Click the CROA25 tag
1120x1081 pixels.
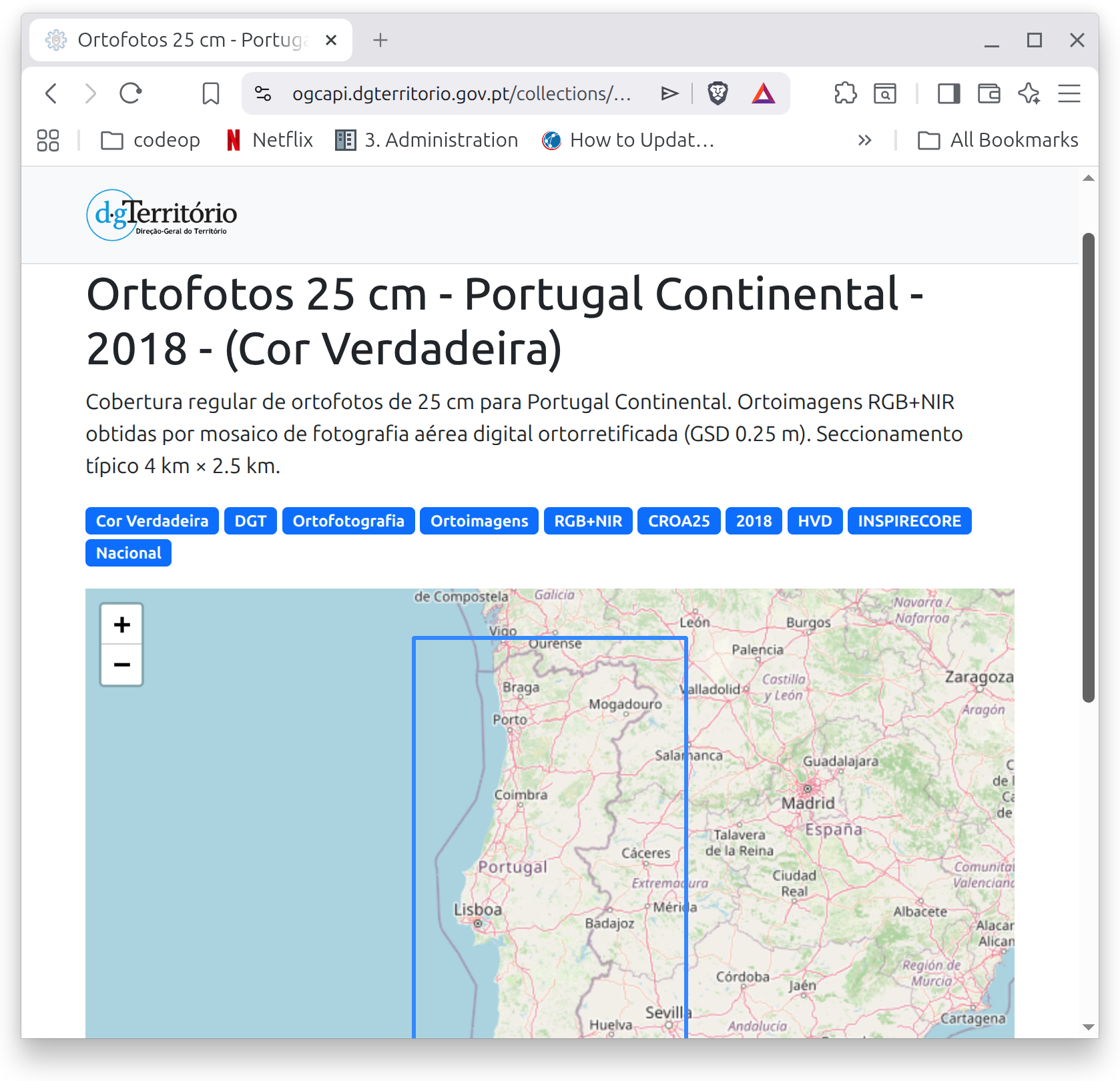[x=679, y=521]
